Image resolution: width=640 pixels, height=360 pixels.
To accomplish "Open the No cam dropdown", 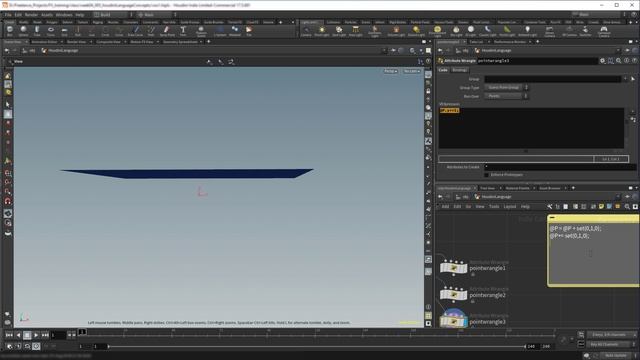I will pos(411,71).
